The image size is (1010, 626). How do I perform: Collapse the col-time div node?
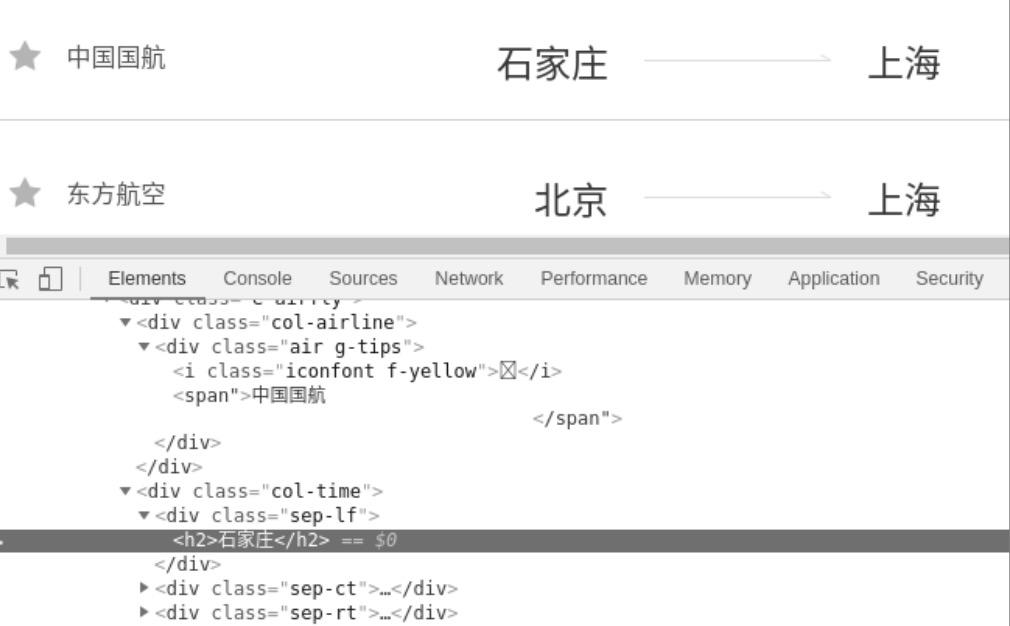click(x=125, y=491)
